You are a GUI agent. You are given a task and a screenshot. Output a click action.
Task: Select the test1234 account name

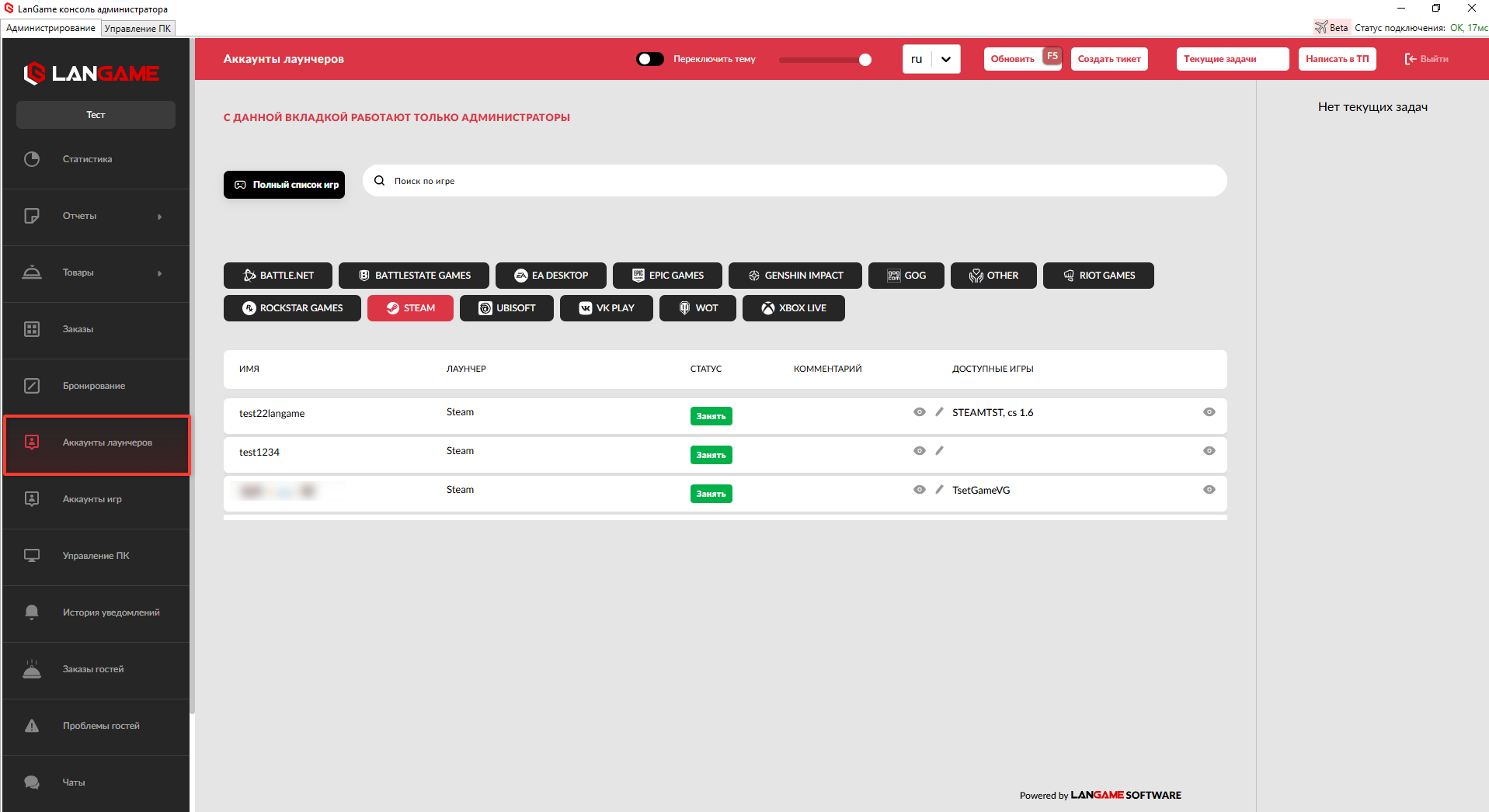(x=259, y=452)
